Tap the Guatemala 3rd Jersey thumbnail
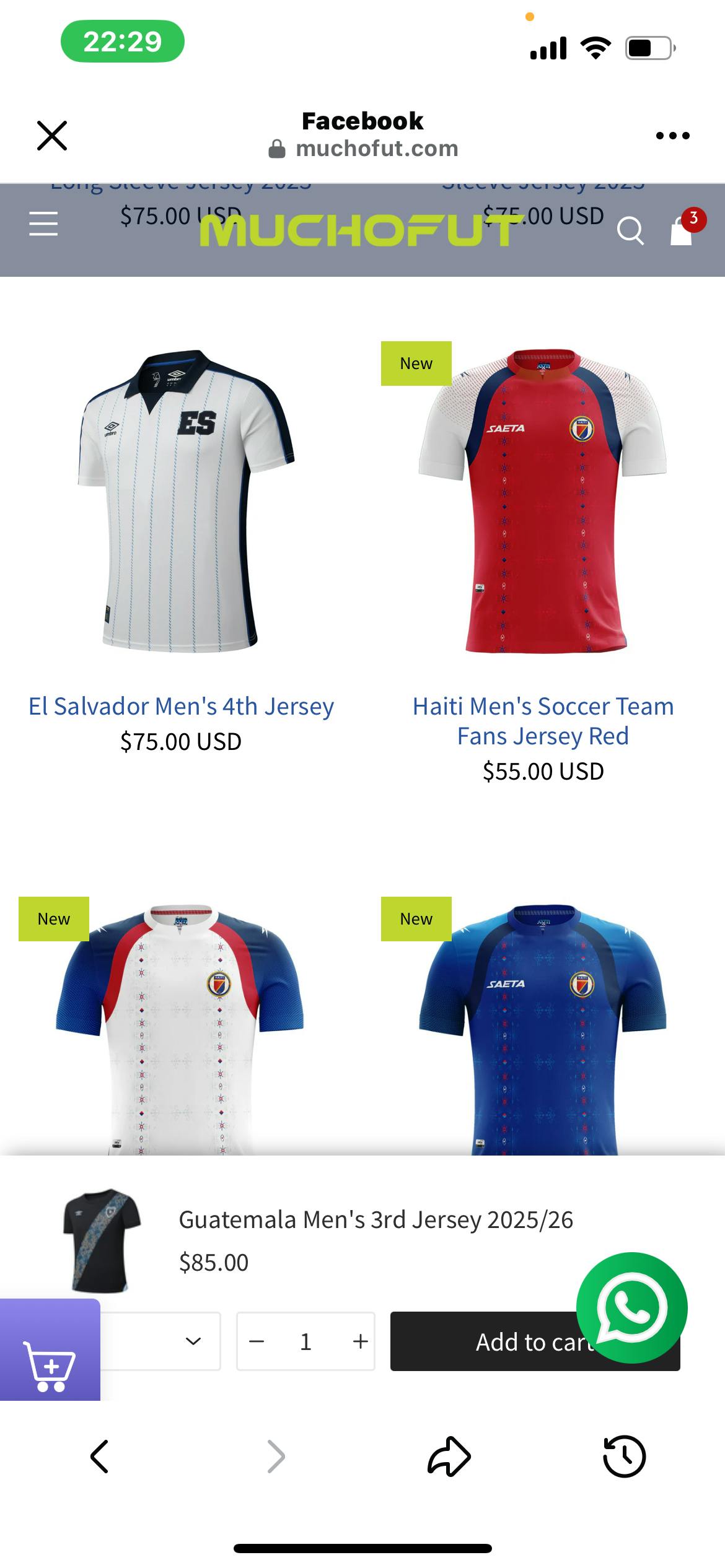Screen dimensions: 725x1568 click(102, 1240)
